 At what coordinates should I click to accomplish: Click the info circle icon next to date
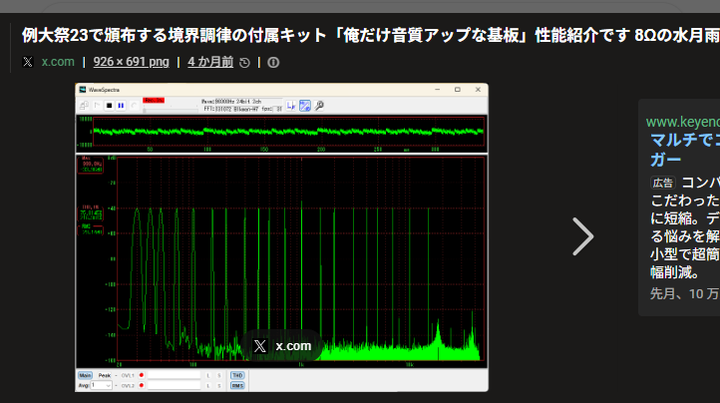(273, 62)
